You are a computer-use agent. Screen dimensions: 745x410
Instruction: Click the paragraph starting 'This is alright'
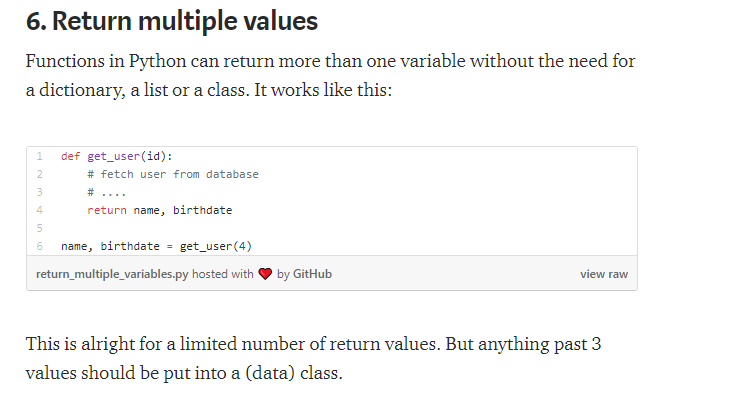pyautogui.click(x=314, y=358)
